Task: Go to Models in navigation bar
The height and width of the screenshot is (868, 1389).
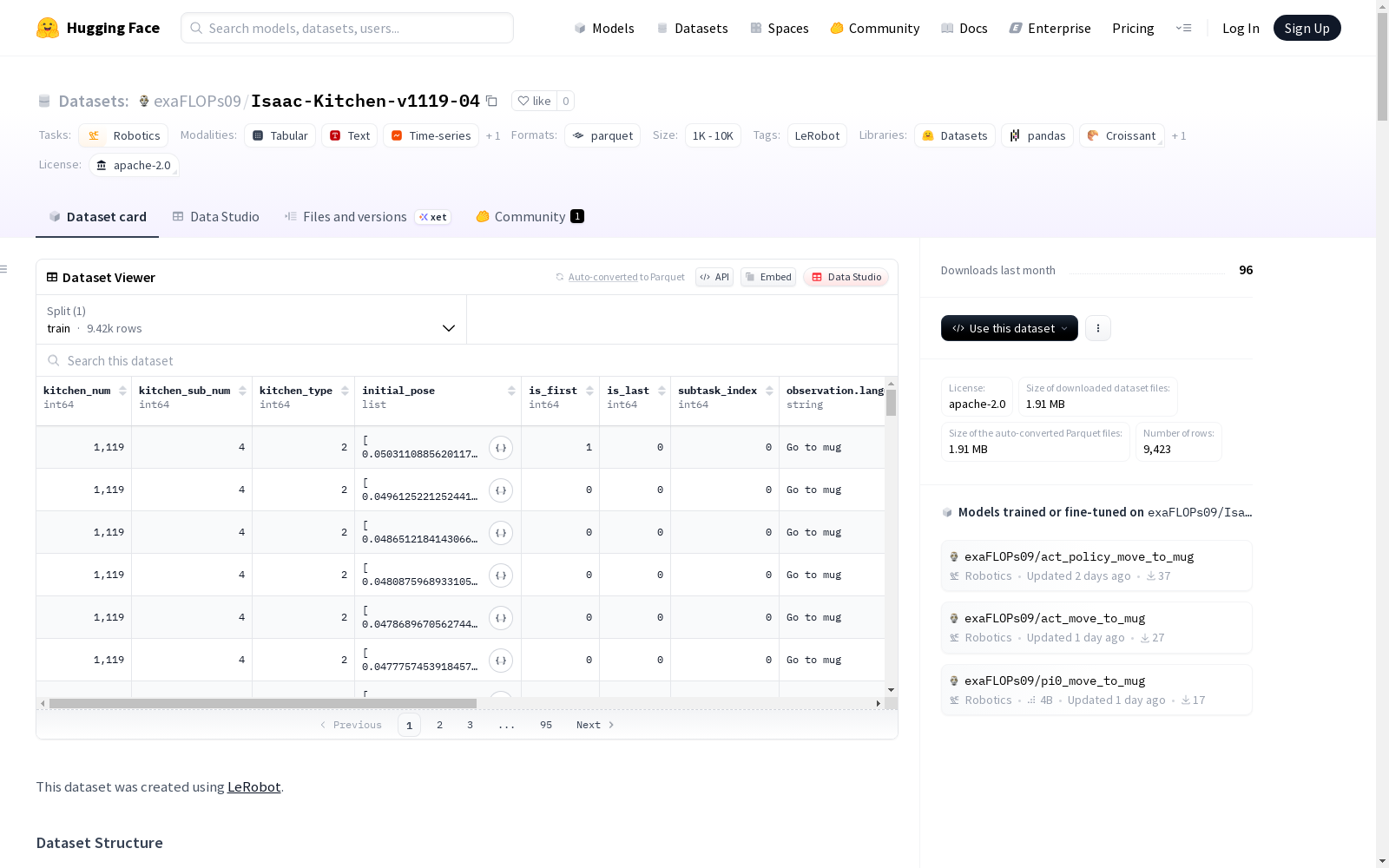Action: [x=604, y=28]
